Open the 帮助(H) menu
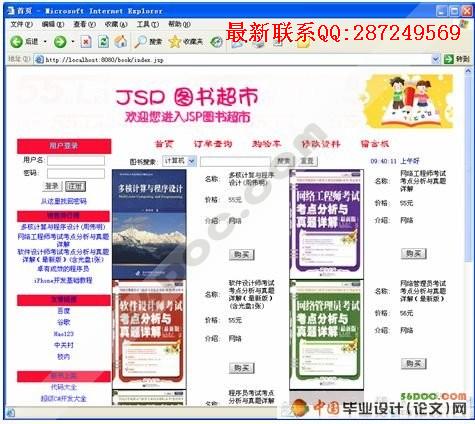The width and height of the screenshot is (475, 424). click(179, 24)
